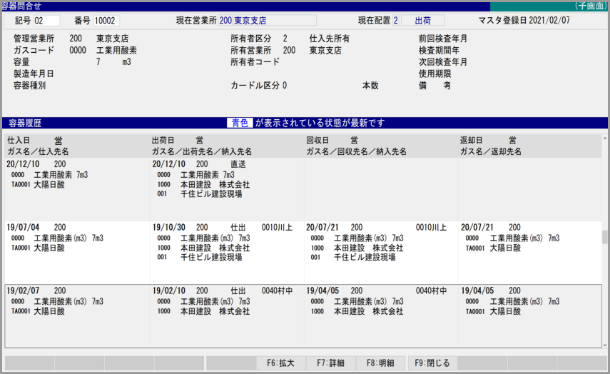The image size is (610, 374).
Task: Click 0010川上 in the 19/10/30 shipping entry
Action: 277,227
